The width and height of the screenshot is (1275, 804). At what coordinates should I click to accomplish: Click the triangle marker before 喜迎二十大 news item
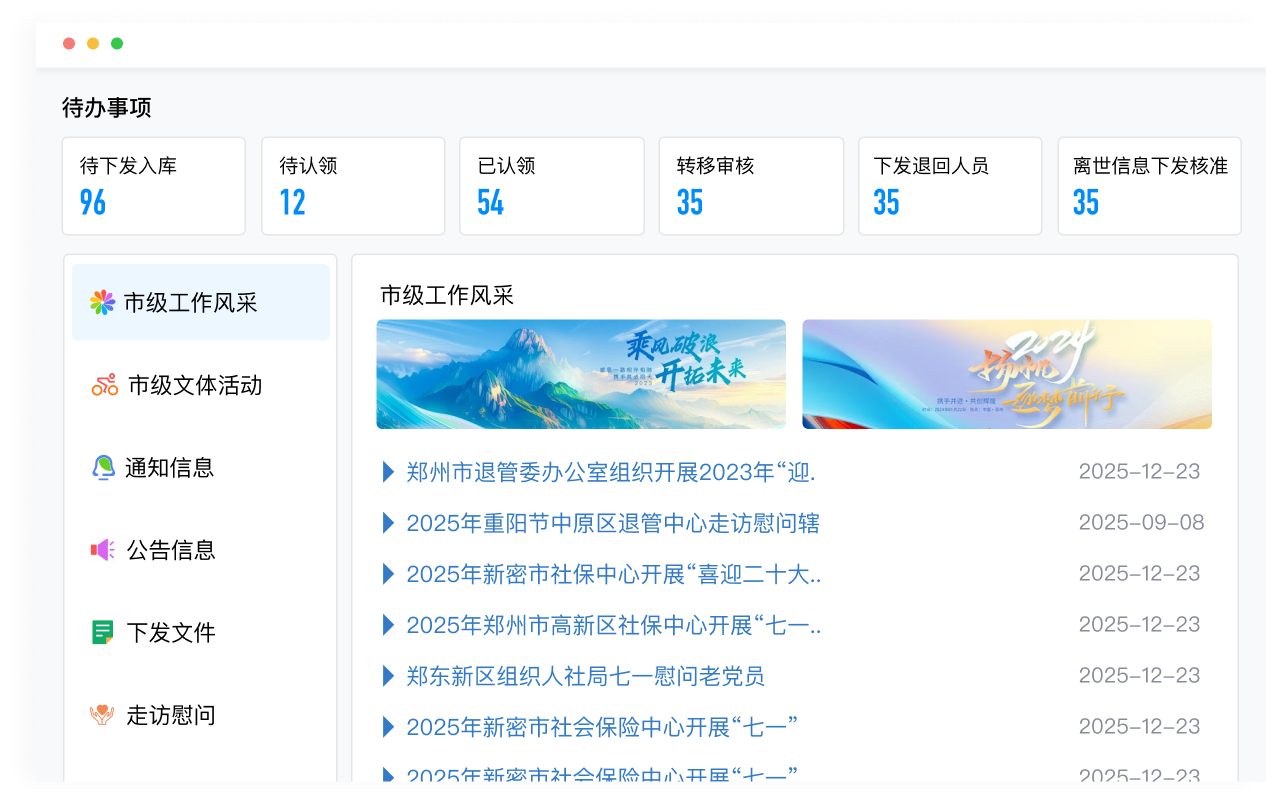pos(388,574)
